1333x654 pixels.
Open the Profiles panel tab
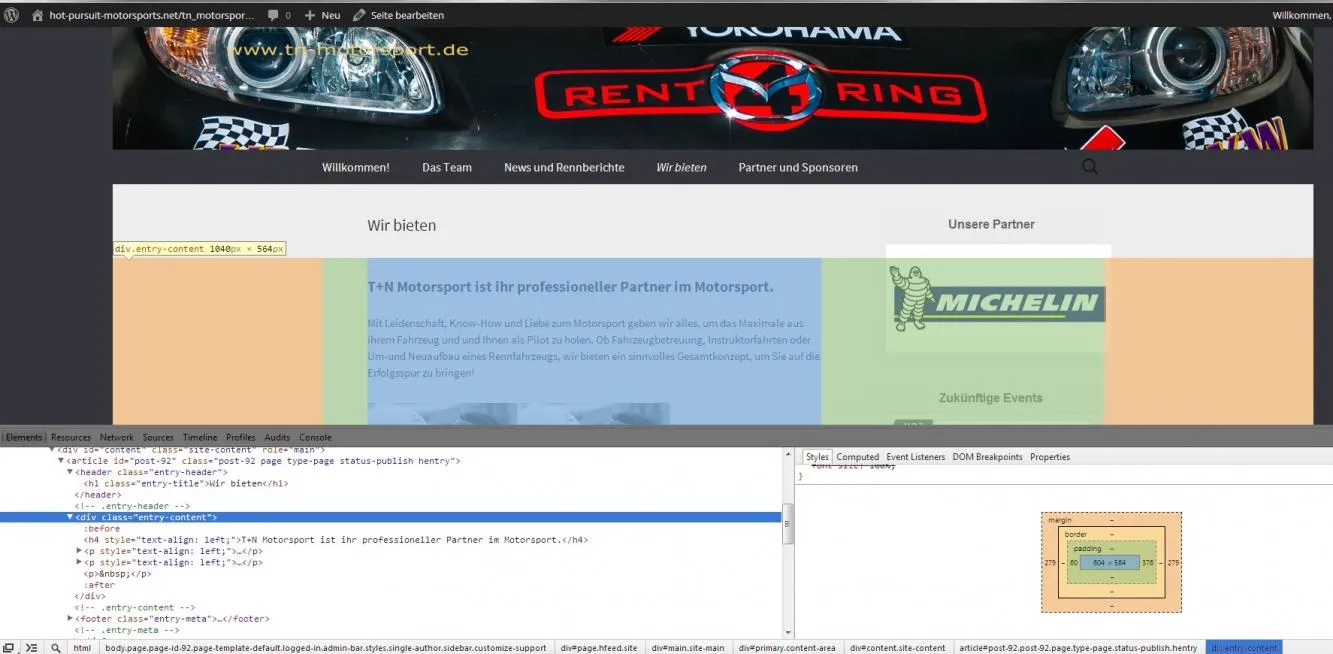coord(241,437)
